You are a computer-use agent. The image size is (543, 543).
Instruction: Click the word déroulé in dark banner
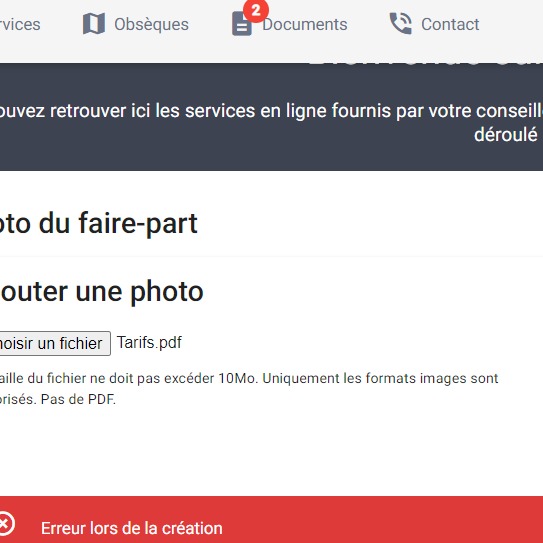(506, 134)
